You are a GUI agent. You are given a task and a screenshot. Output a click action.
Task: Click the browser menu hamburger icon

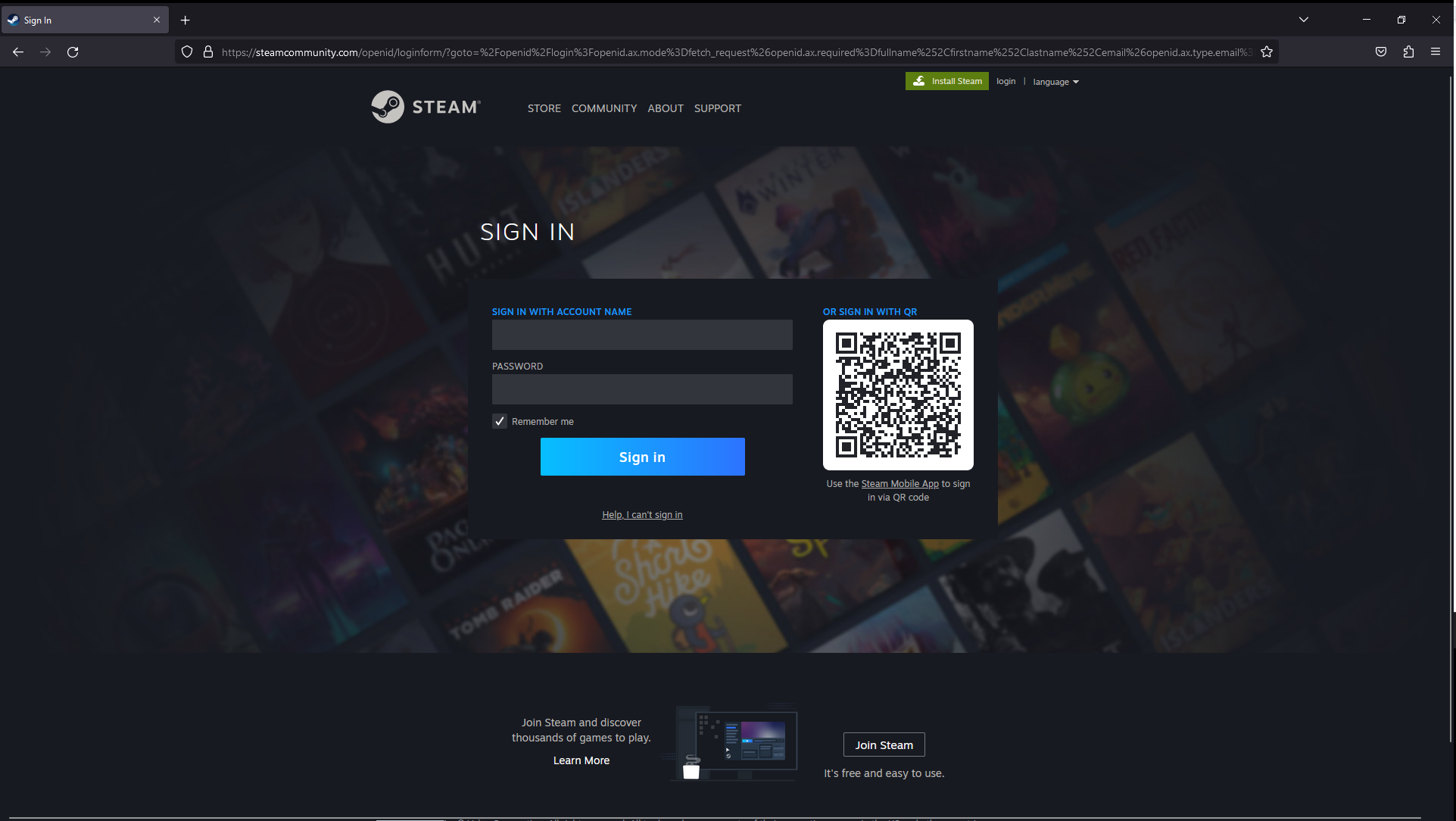(x=1436, y=52)
